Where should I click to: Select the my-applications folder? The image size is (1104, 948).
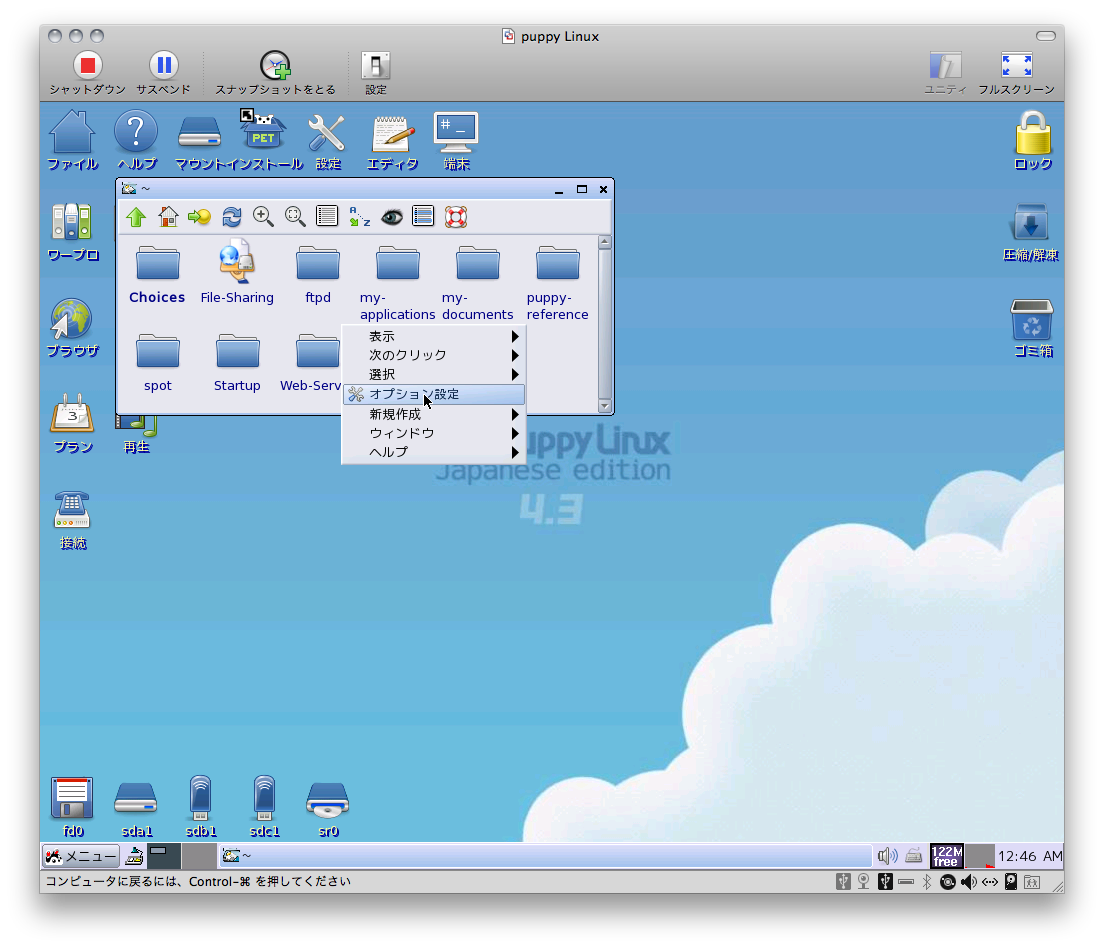397,283
